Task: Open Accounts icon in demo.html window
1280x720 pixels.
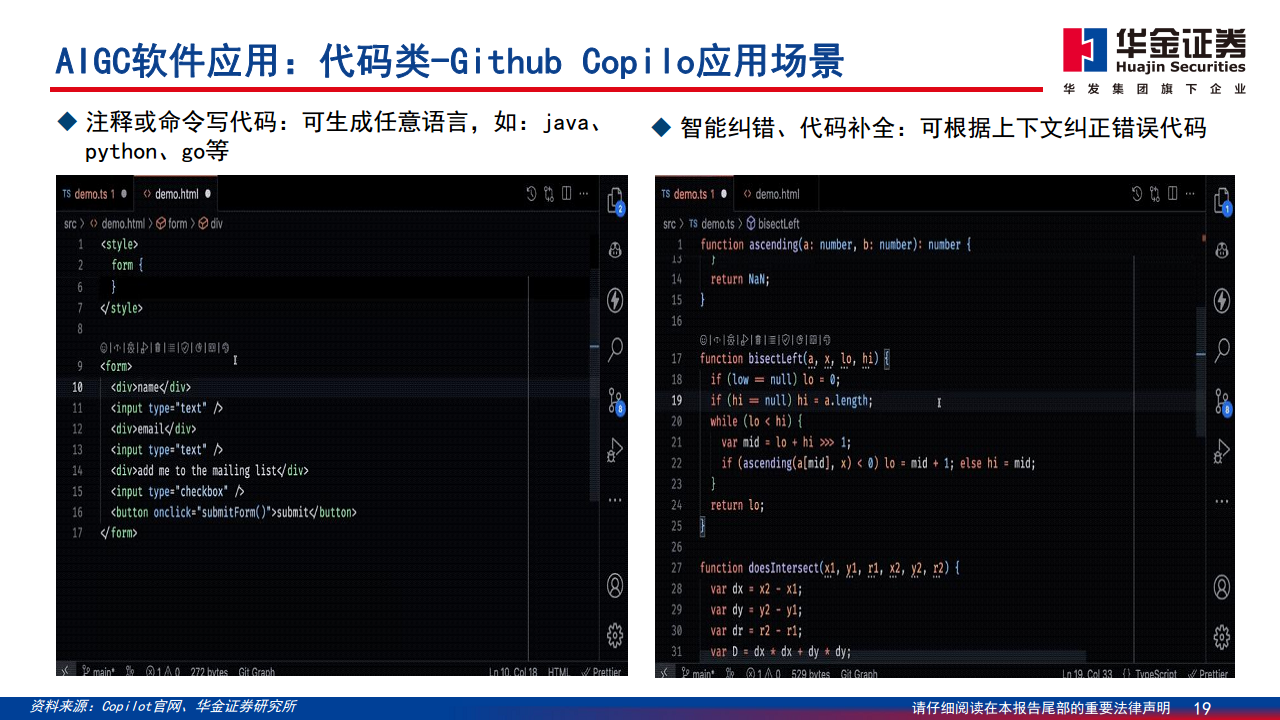Action: (615, 585)
